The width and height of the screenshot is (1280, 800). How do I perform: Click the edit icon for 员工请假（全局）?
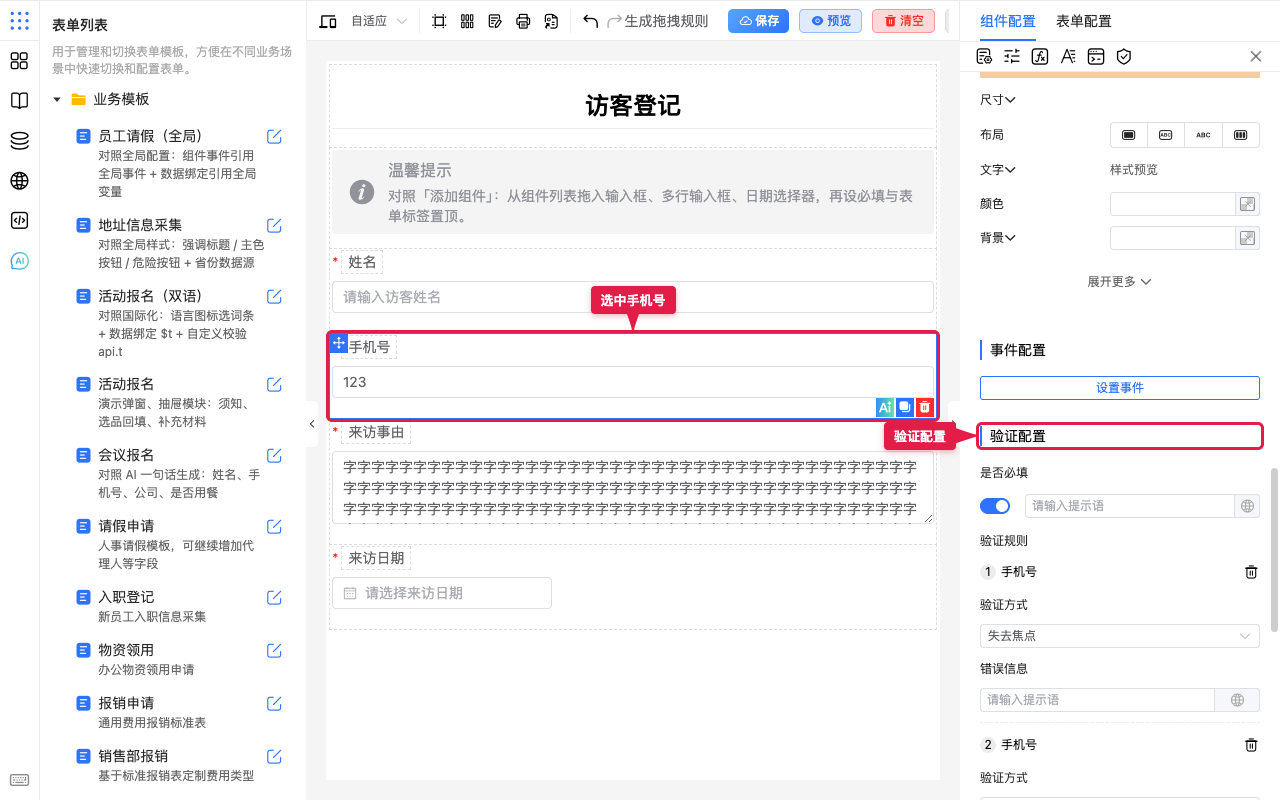tap(274, 136)
